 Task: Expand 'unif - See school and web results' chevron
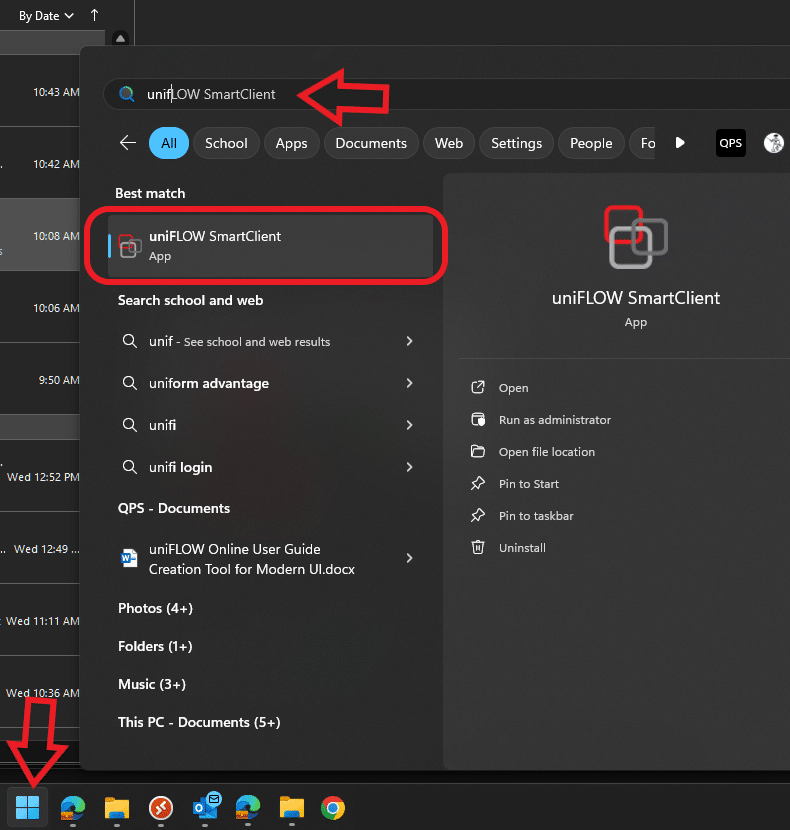[409, 341]
